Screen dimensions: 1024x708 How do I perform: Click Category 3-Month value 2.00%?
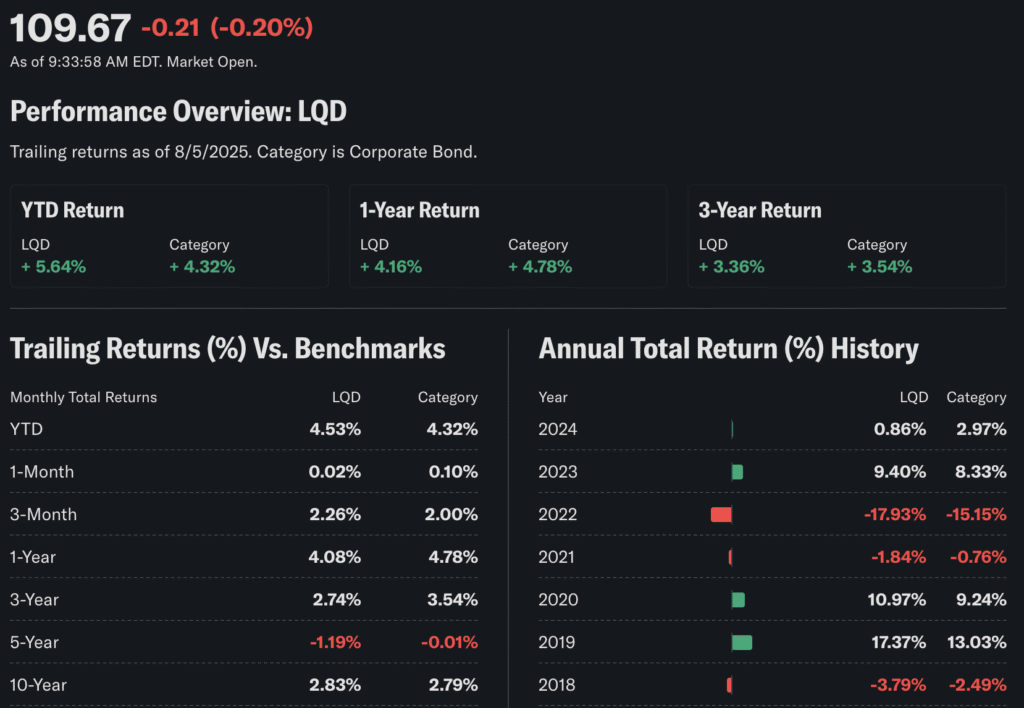(451, 515)
